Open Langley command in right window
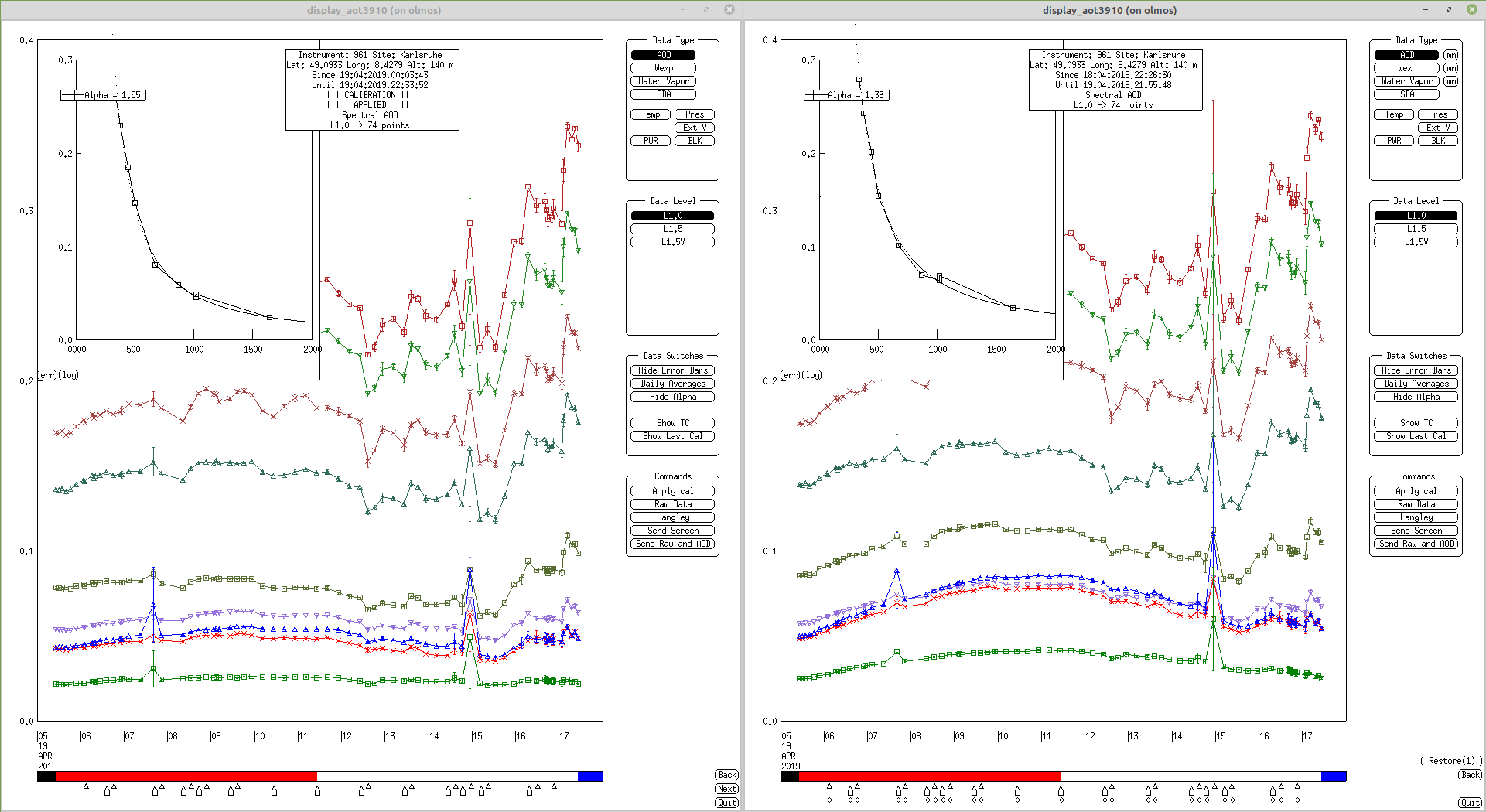1486x812 pixels. 1416,517
